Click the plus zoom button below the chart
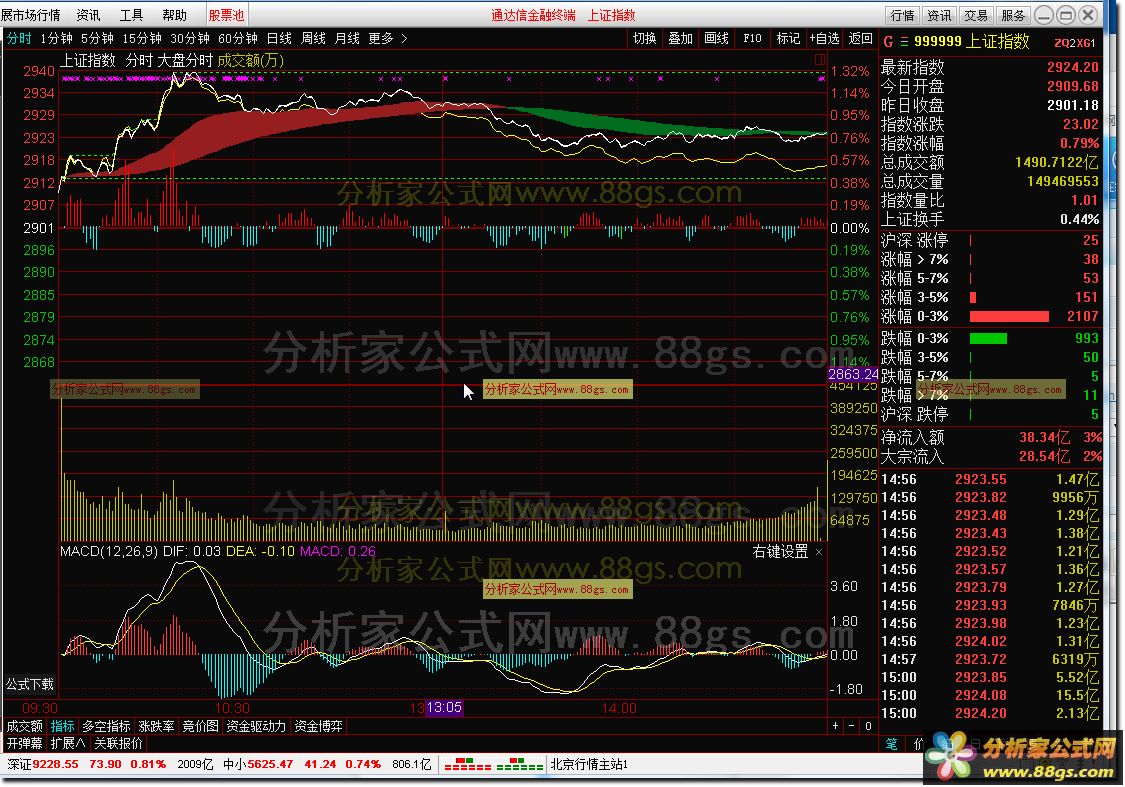The image size is (1125, 787). click(x=836, y=726)
